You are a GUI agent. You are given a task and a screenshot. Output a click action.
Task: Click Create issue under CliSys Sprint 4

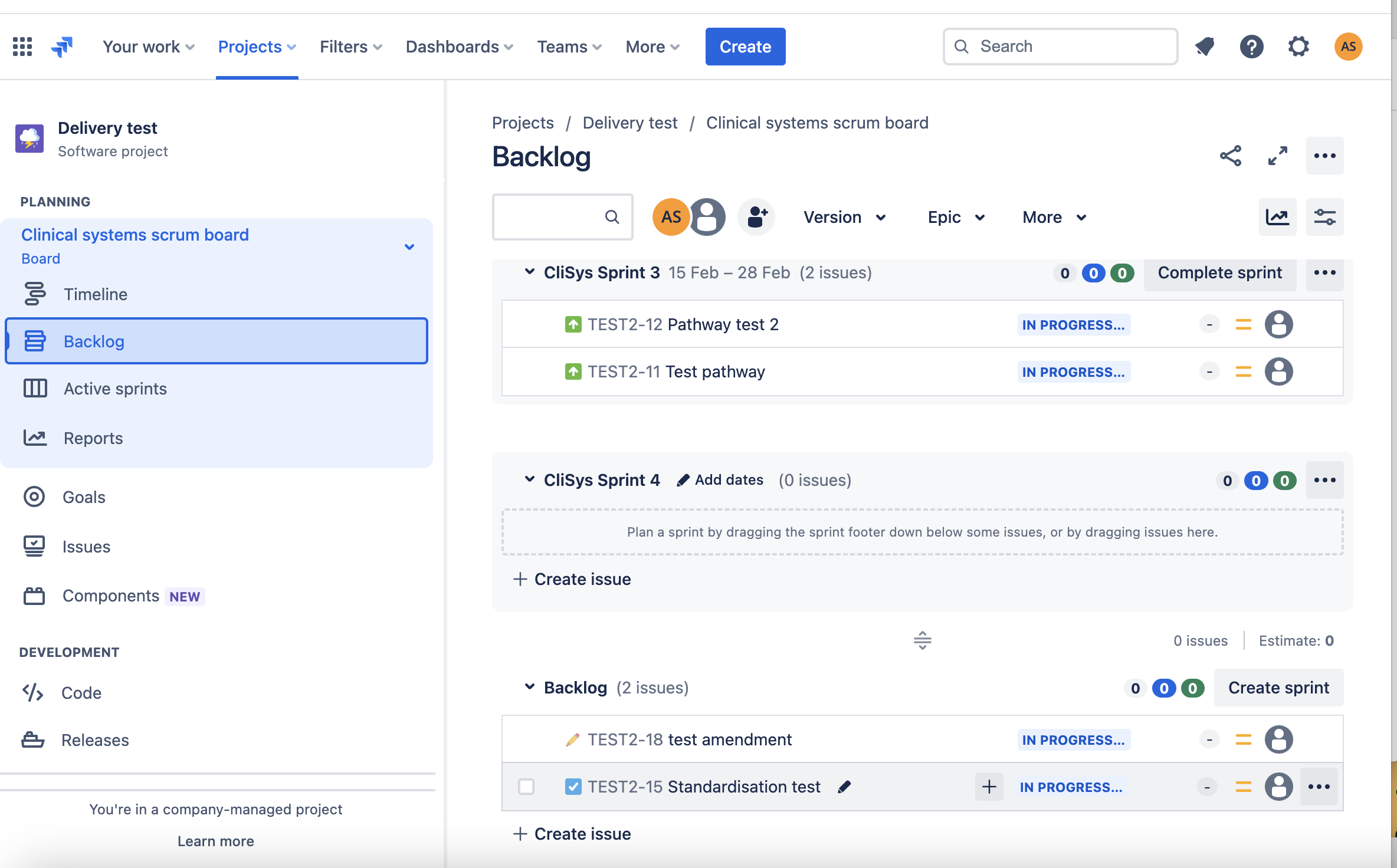(572, 580)
